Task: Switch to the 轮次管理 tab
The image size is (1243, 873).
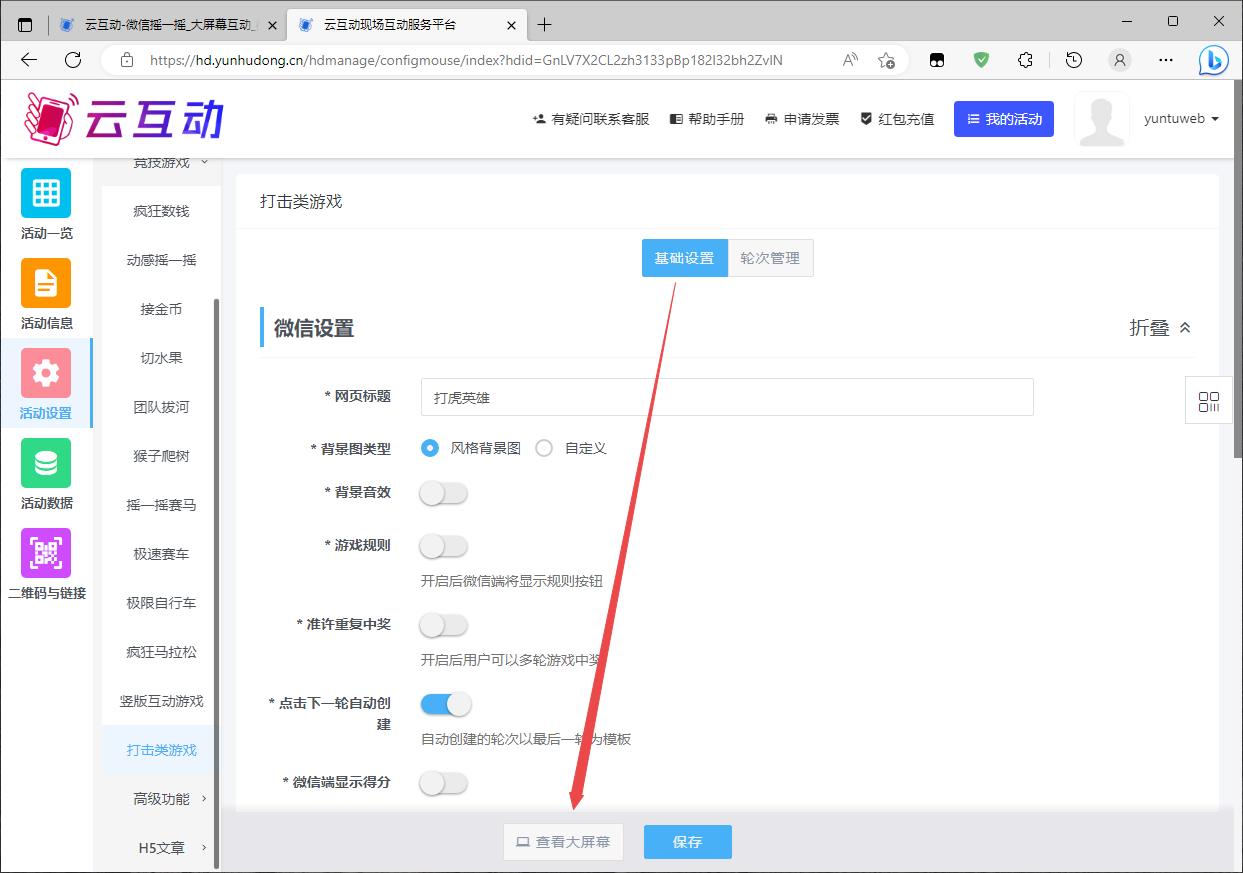Action: coord(770,258)
